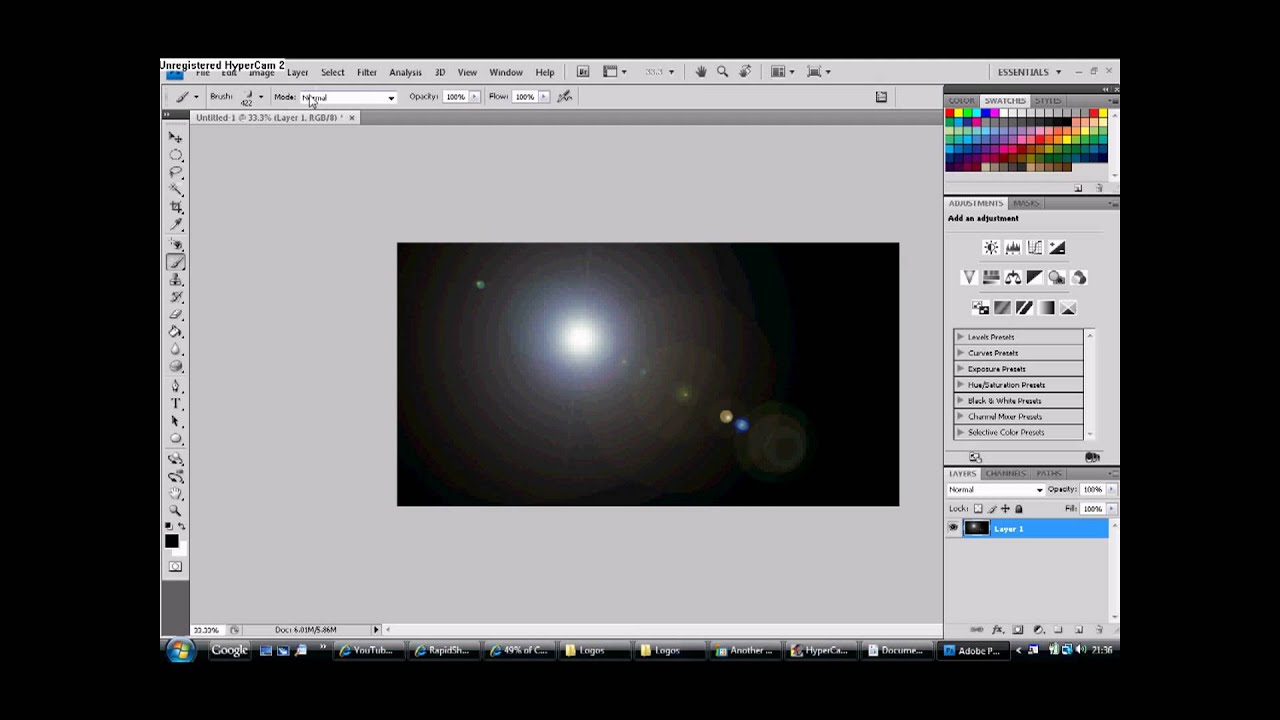Switch to the Styles tab
This screenshot has width=1280, height=720.
1048,101
